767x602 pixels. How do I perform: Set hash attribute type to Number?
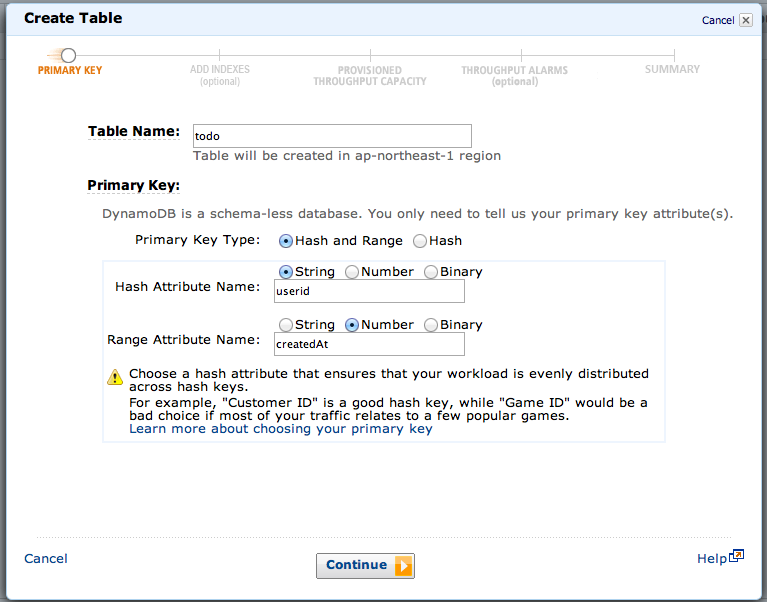[352, 272]
